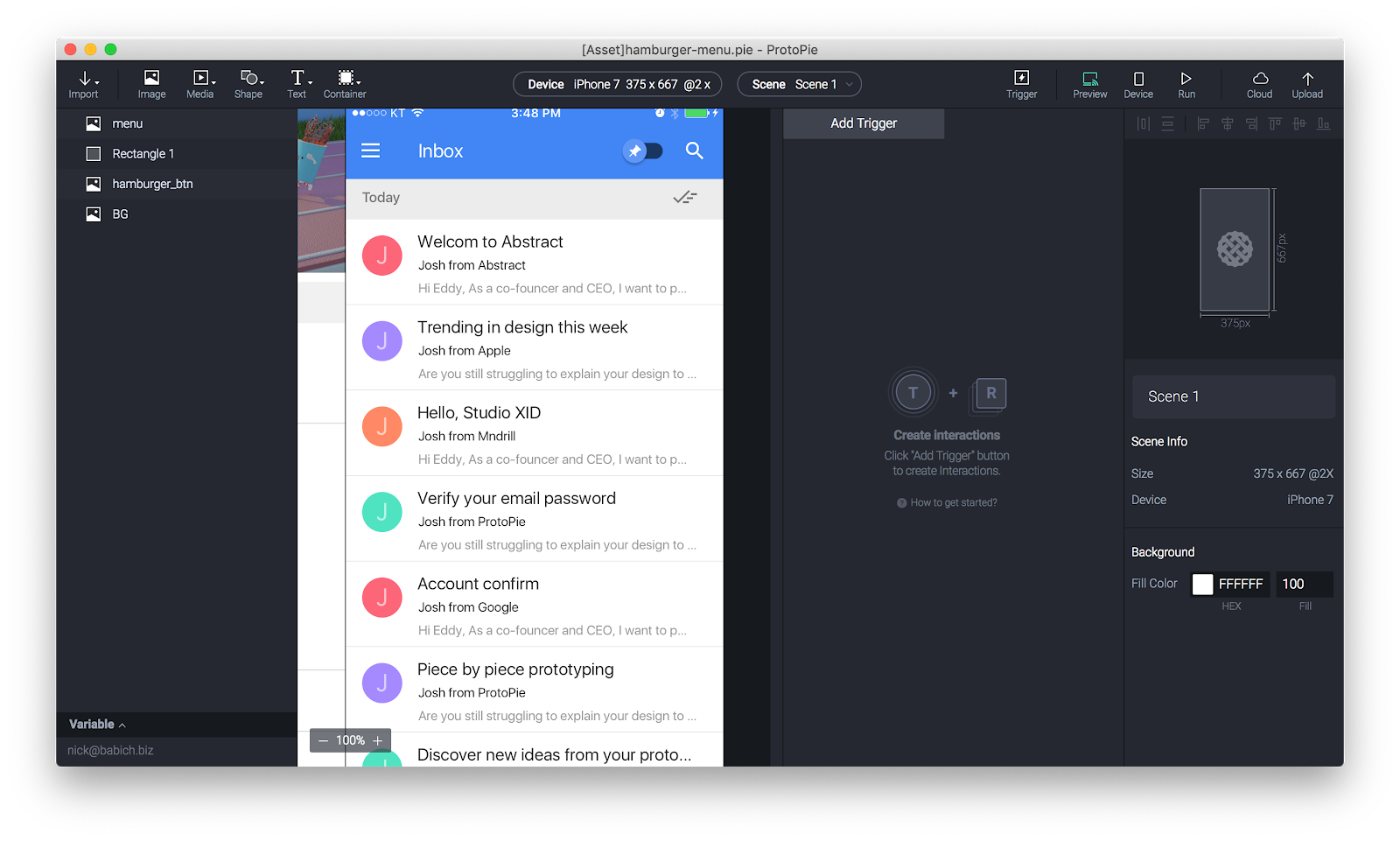1400x841 pixels.
Task: Open the Welcom to Abstract email
Action: click(535, 263)
